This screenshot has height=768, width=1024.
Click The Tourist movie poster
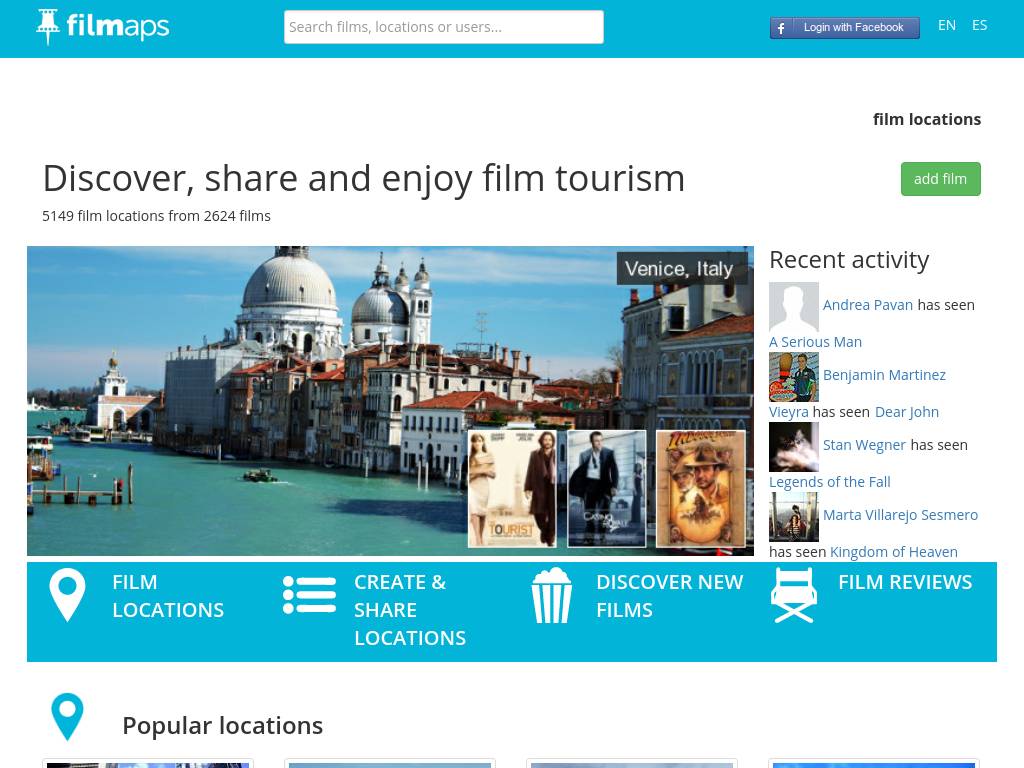(512, 489)
